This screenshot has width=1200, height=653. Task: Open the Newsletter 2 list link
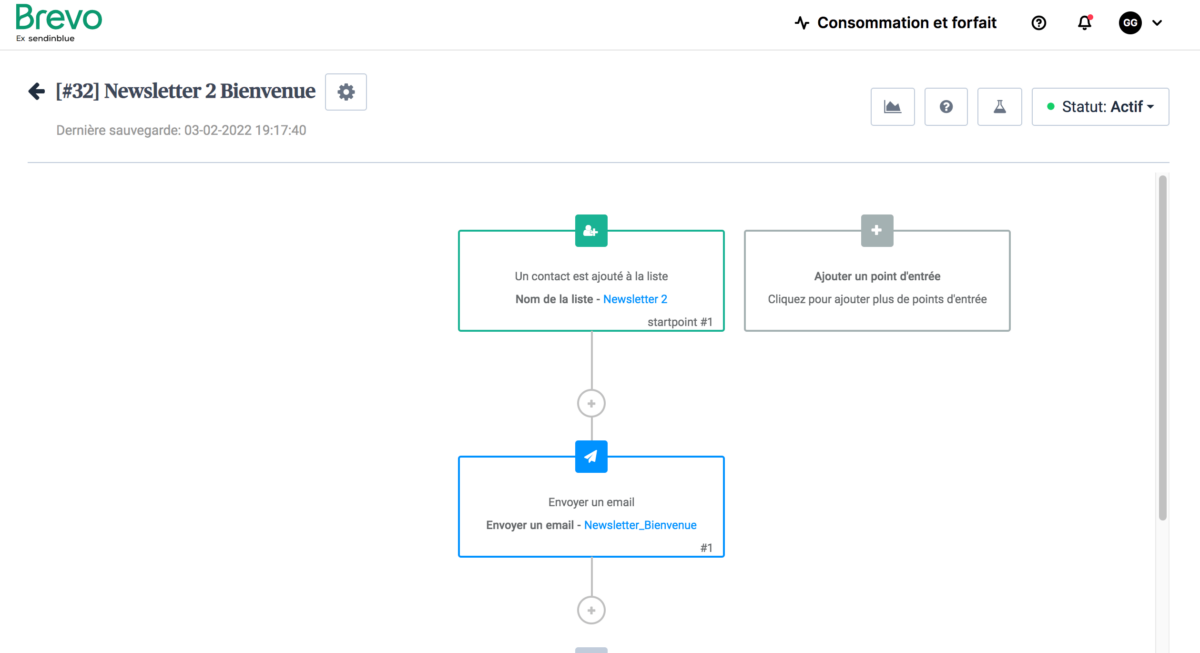[x=634, y=298]
